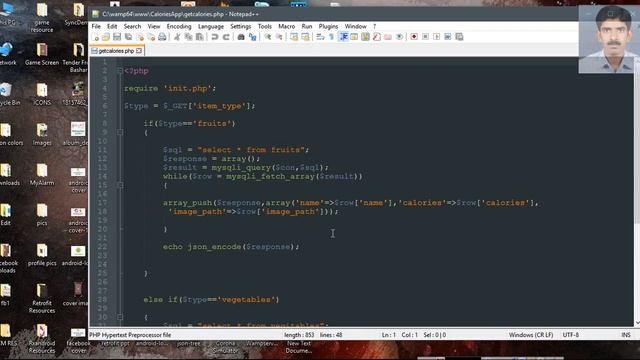
Task: Click UTF-8 encoding in status bar
Action: (570, 335)
